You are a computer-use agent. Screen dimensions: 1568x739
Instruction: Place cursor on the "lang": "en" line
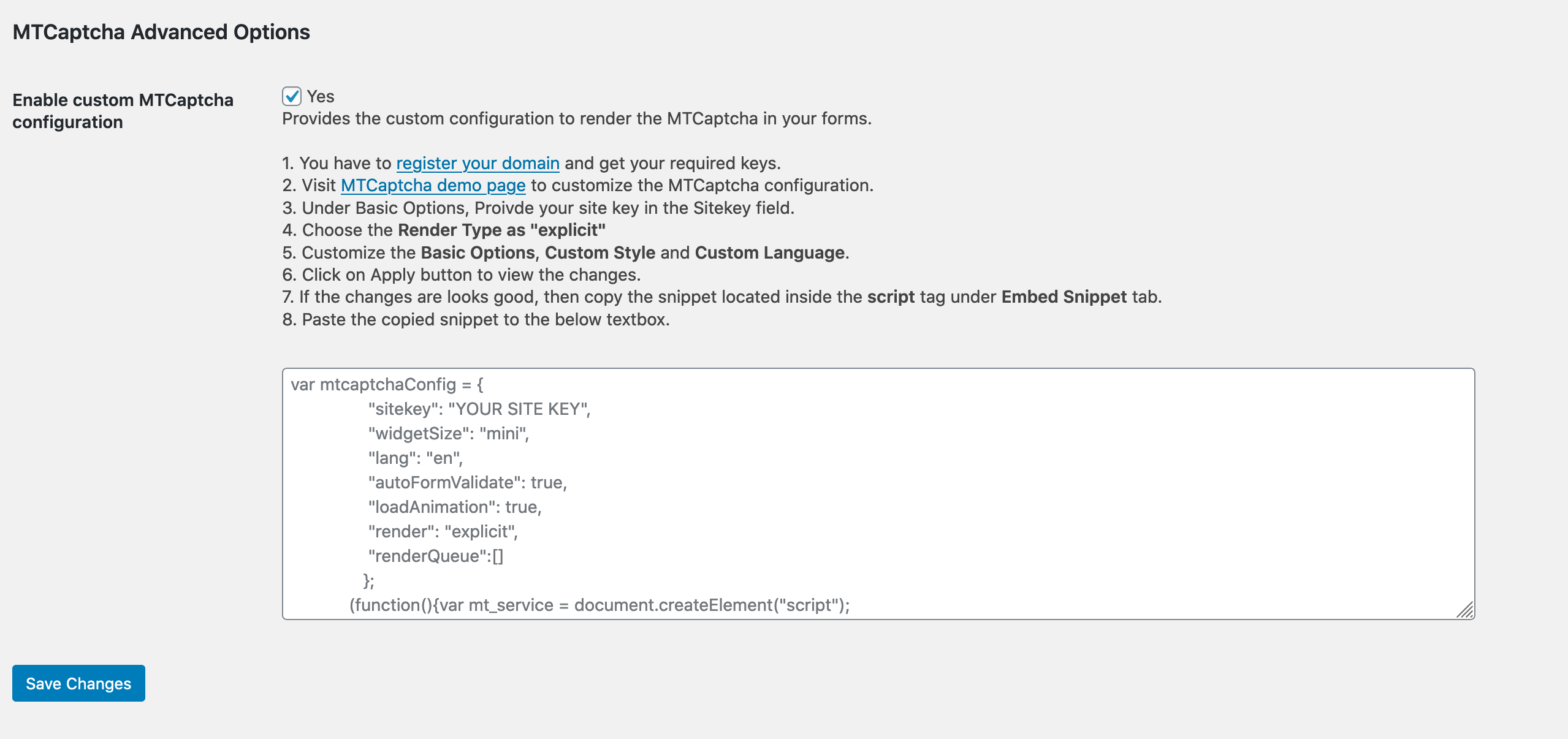pyautogui.click(x=416, y=458)
